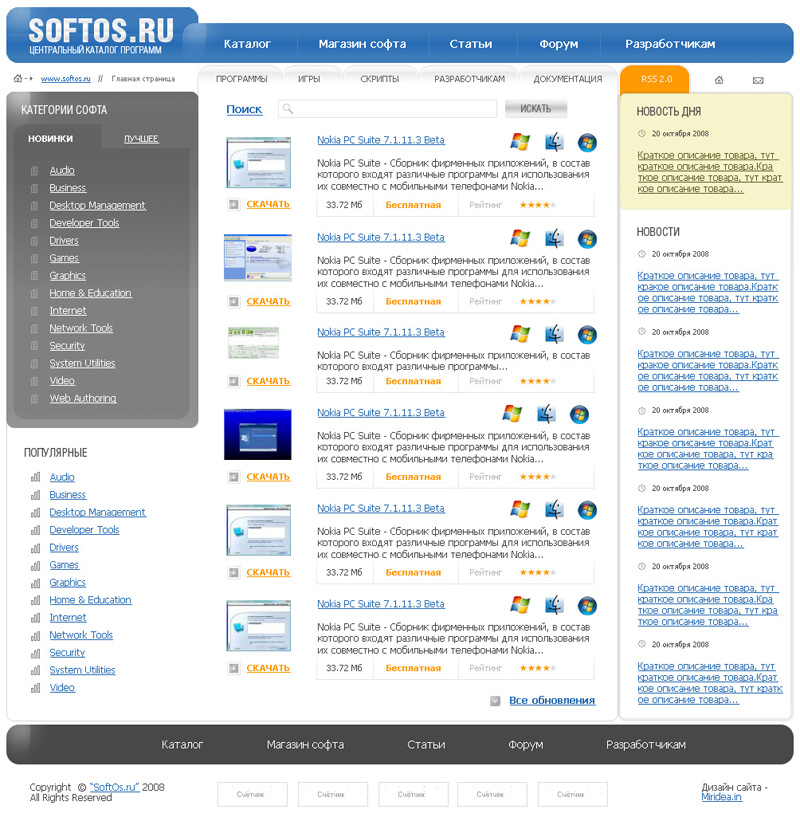Click Windows icon of the fourth Nokia listing
The width and height of the screenshot is (800, 829).
pos(512,413)
